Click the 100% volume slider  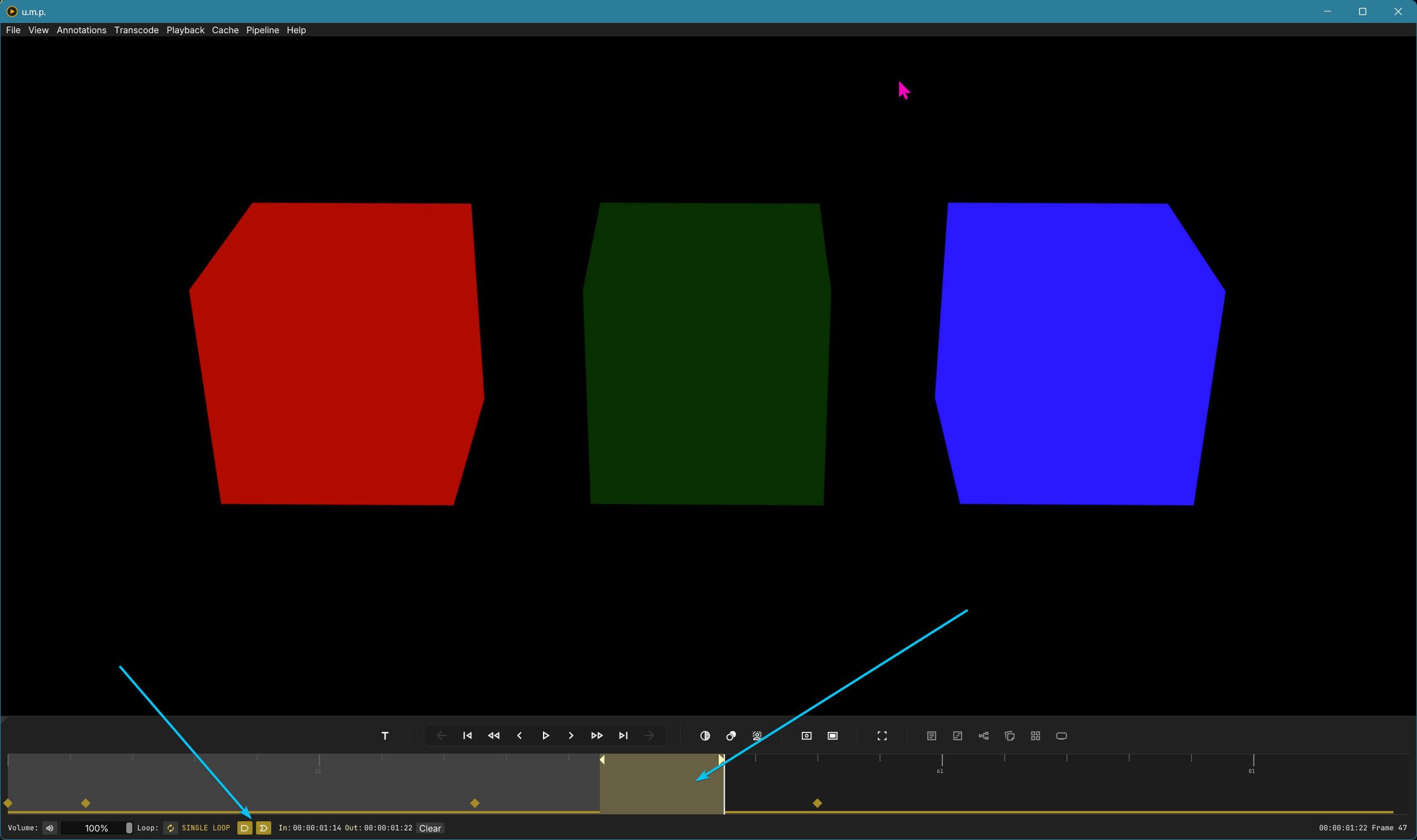tap(97, 828)
